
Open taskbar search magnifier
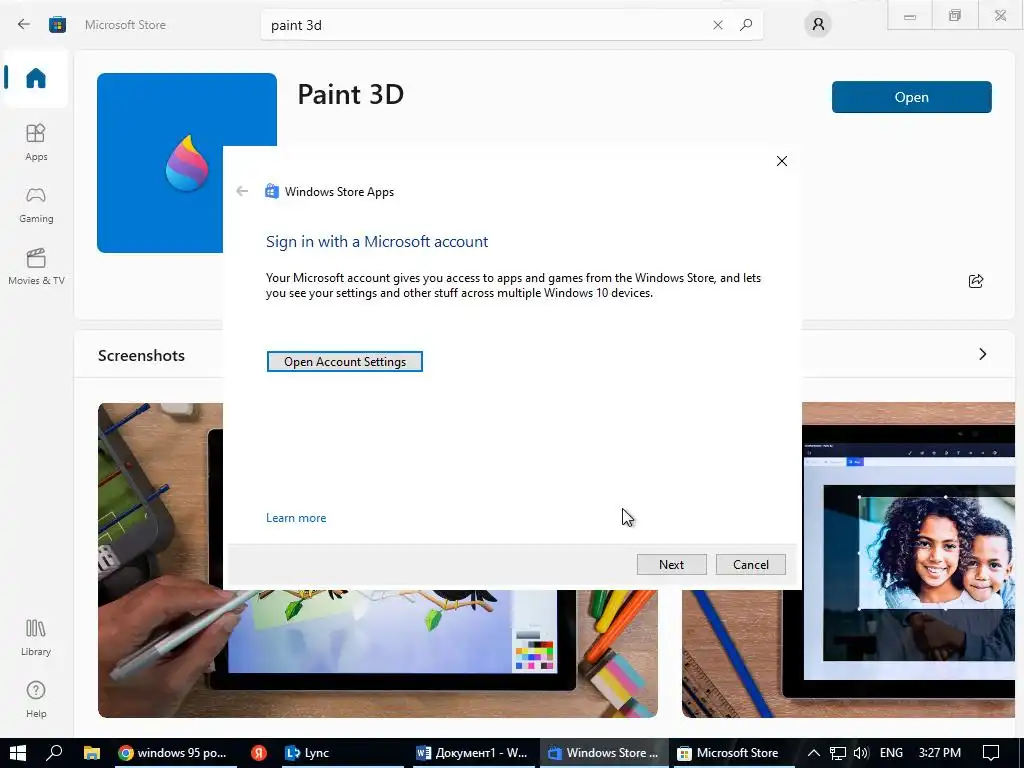tap(54, 753)
